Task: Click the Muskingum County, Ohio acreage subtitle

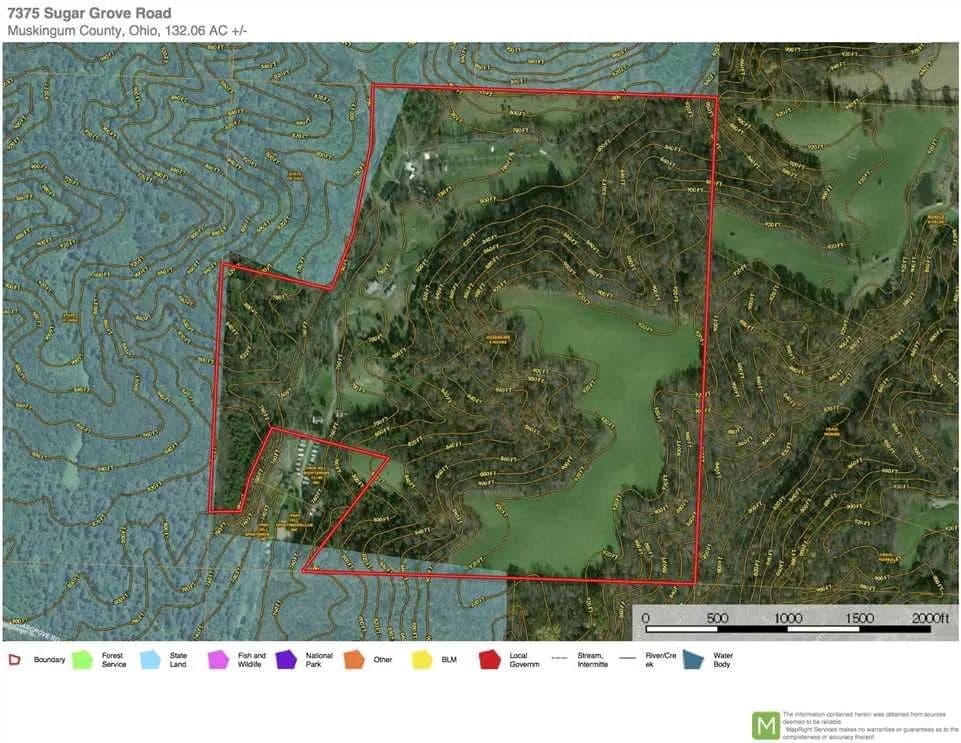Action: tap(127, 31)
